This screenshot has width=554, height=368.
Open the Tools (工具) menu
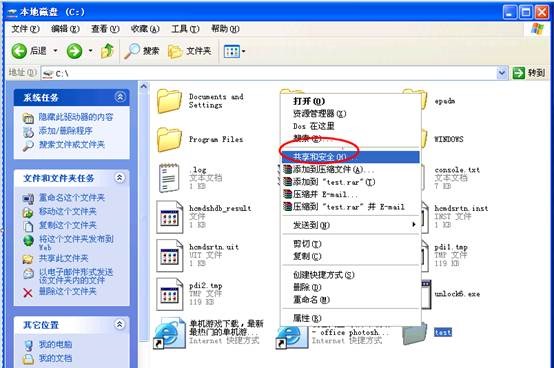(185, 29)
